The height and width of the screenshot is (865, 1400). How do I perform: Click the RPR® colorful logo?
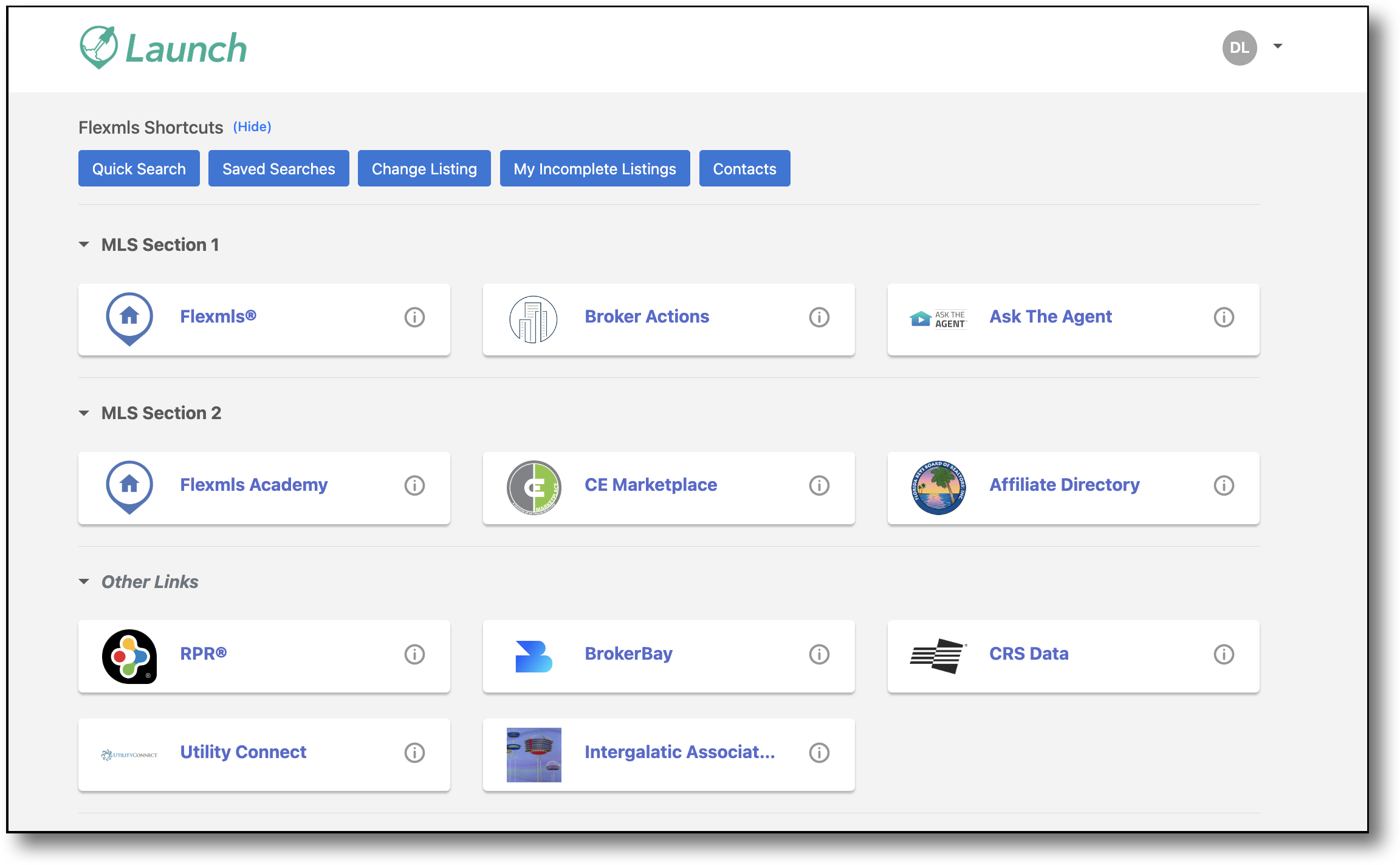129,656
